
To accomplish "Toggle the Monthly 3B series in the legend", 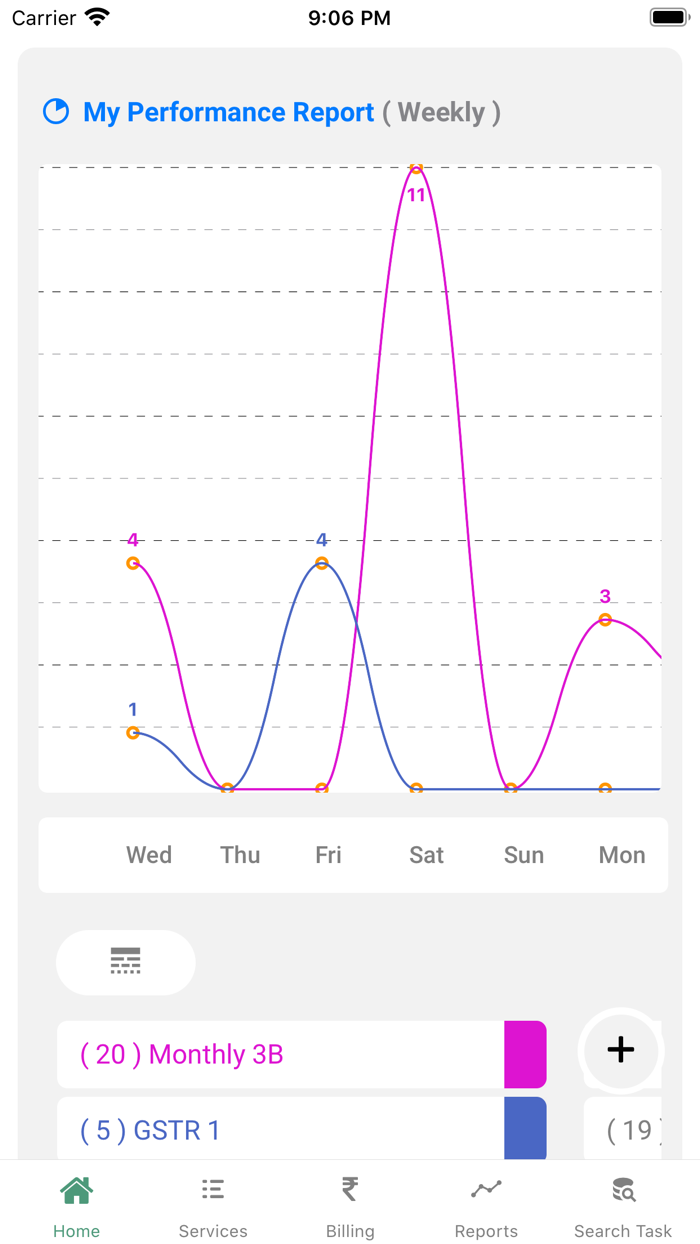I will (x=300, y=1055).
